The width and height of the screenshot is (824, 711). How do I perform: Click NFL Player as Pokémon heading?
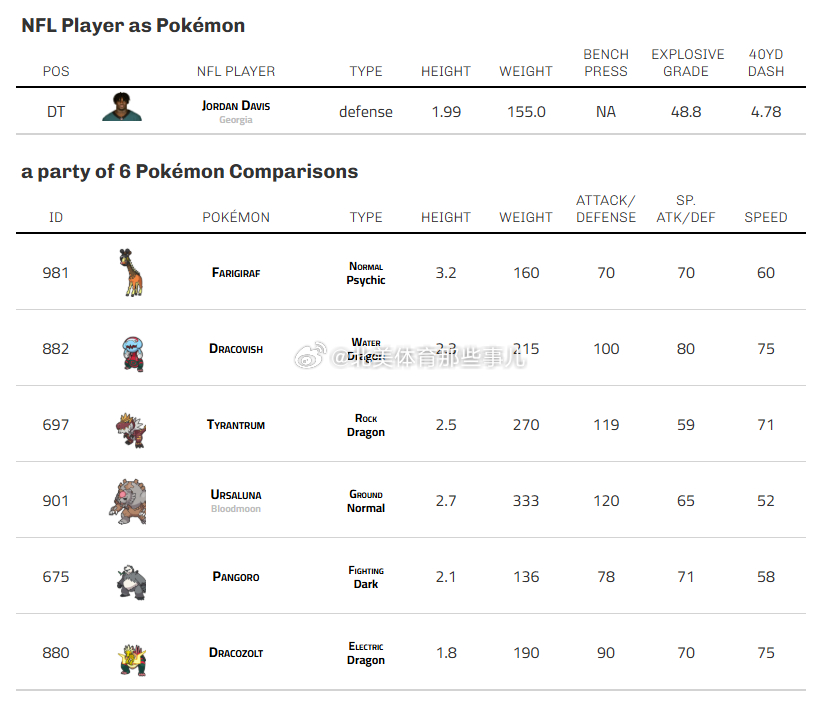click(133, 26)
